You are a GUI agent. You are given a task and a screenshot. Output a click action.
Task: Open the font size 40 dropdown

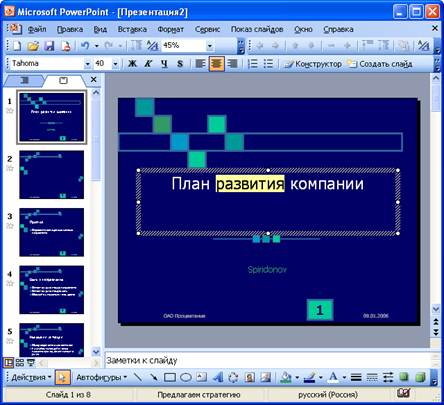pos(115,64)
